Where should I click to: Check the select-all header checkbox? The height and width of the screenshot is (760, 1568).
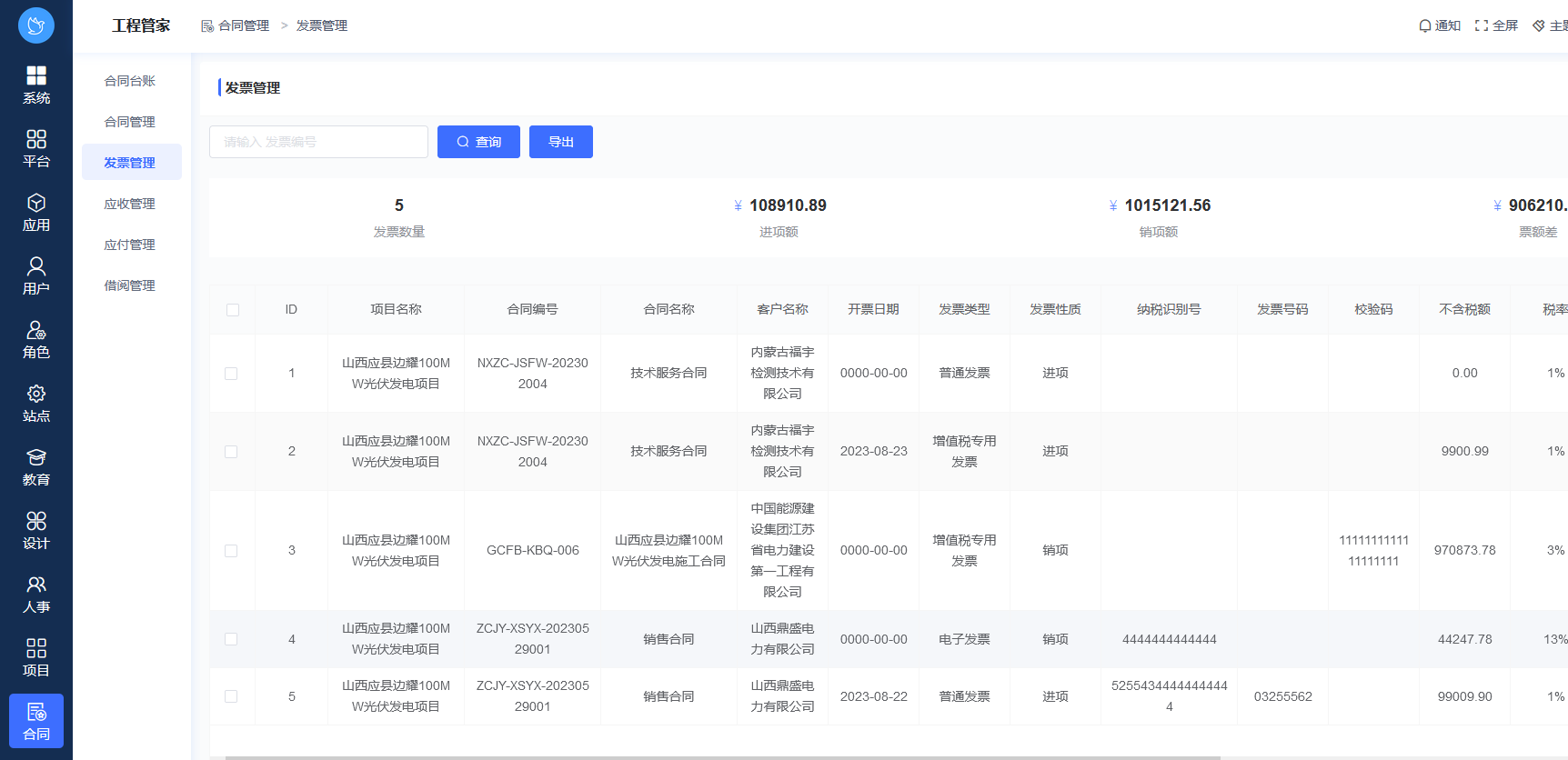pyautogui.click(x=233, y=310)
